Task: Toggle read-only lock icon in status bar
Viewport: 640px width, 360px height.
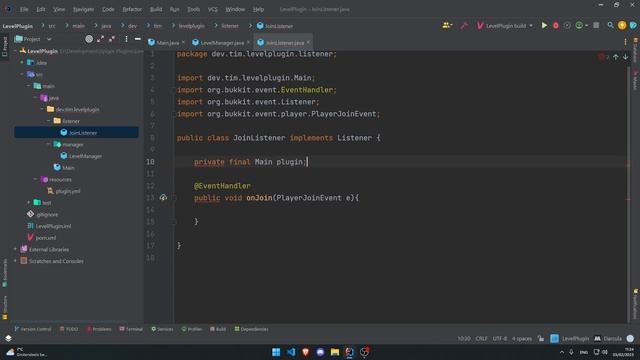Action: (x=541, y=338)
